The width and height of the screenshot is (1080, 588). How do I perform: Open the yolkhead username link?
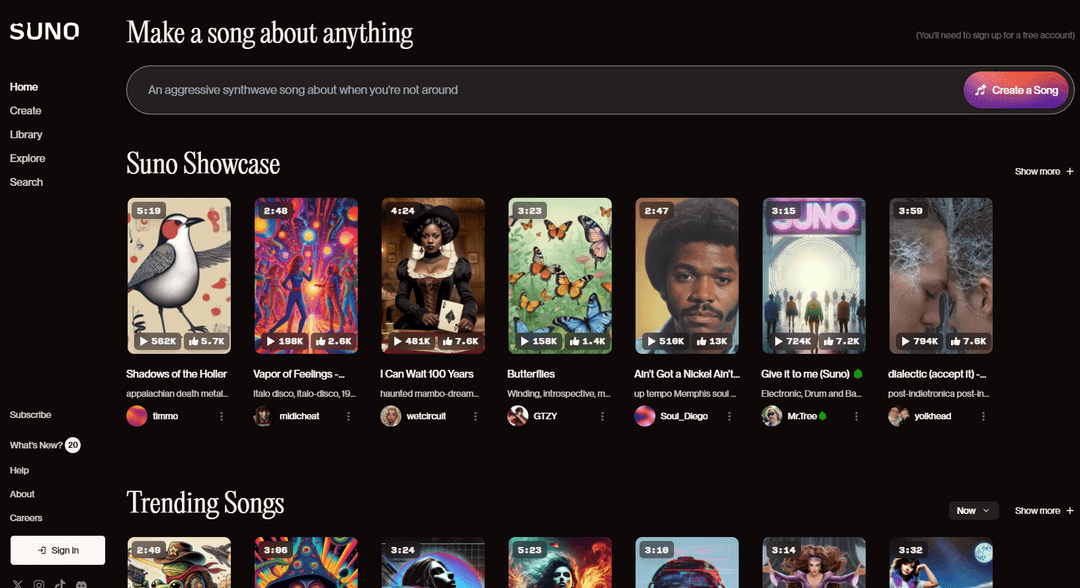tap(933, 416)
